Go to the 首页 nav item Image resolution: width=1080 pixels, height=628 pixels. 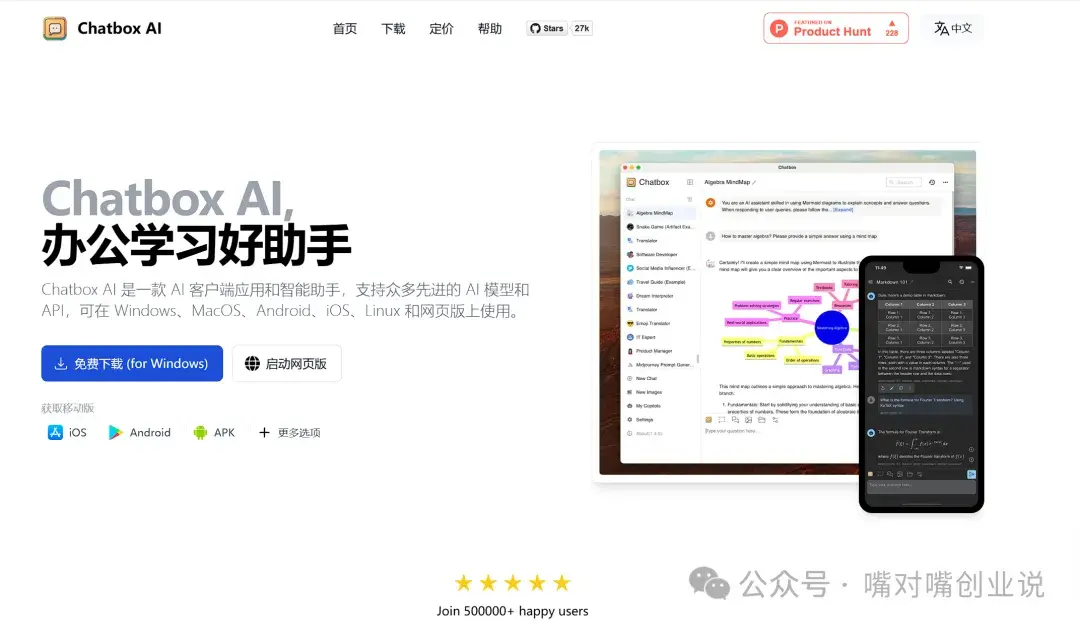point(344,28)
